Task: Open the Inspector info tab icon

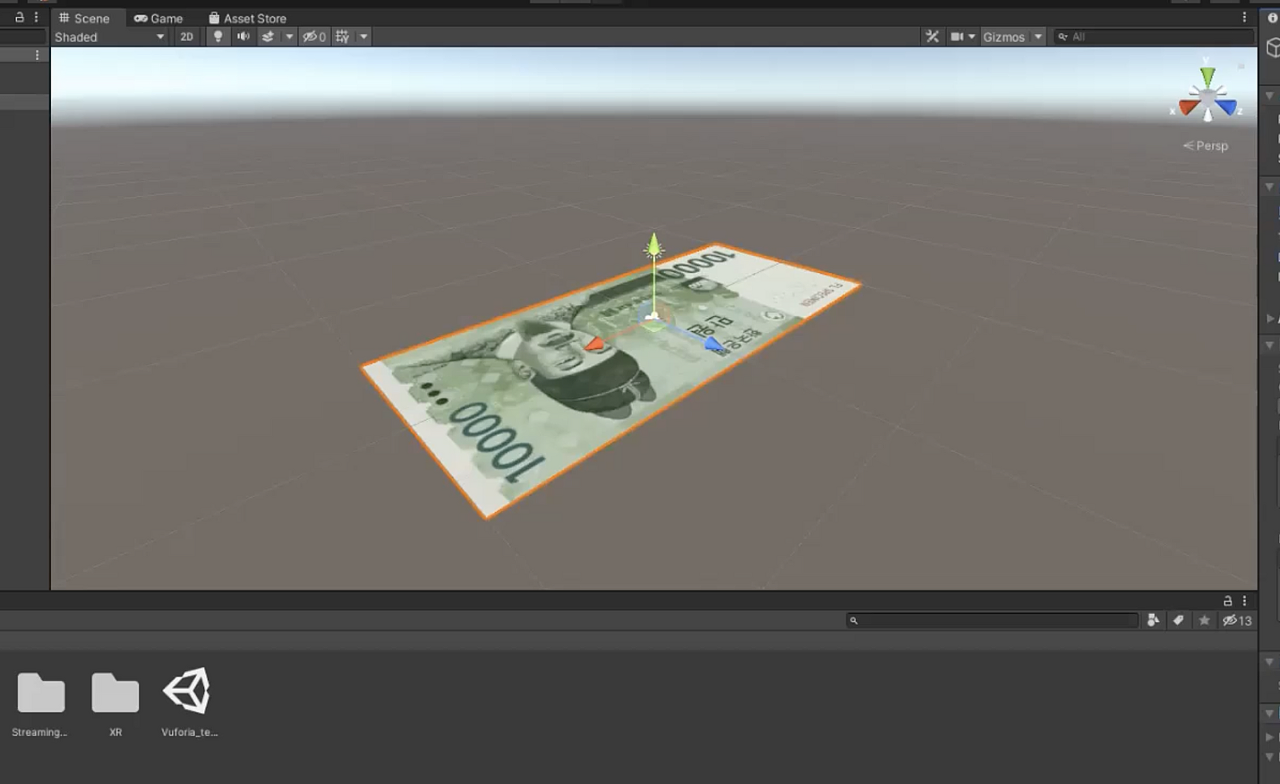Action: point(1273,18)
